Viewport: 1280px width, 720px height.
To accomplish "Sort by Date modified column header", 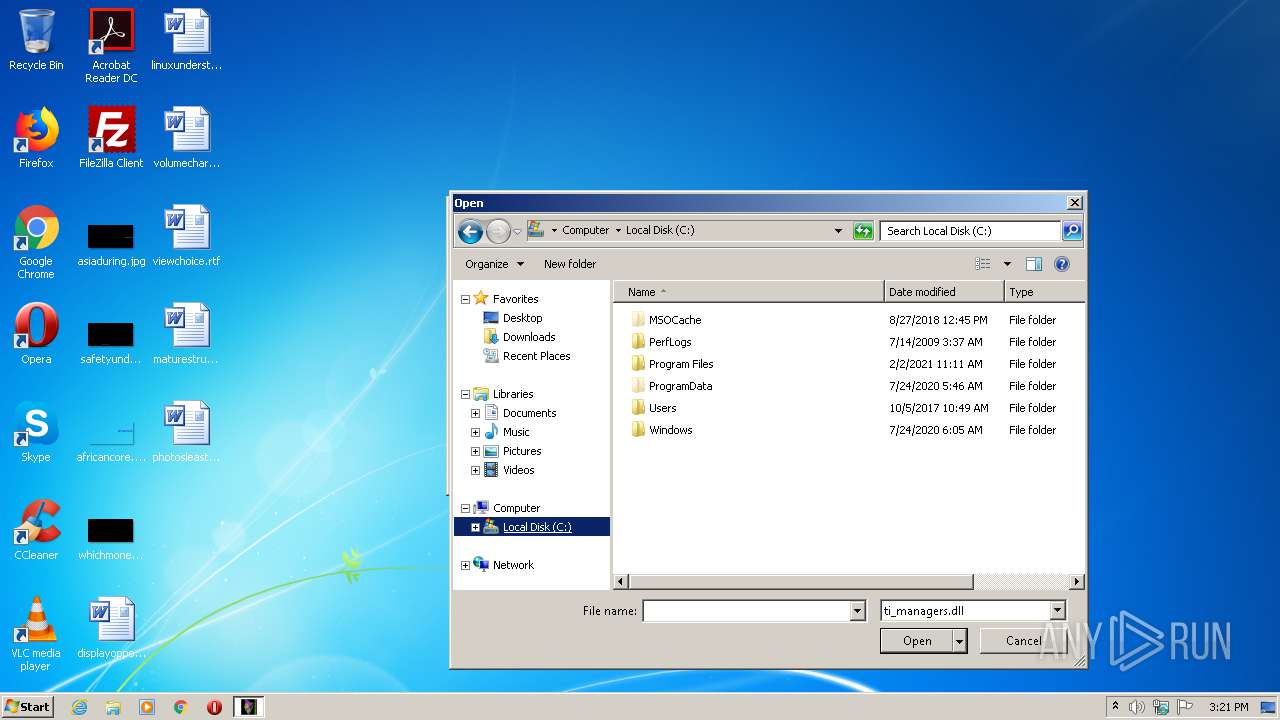I will [x=944, y=292].
